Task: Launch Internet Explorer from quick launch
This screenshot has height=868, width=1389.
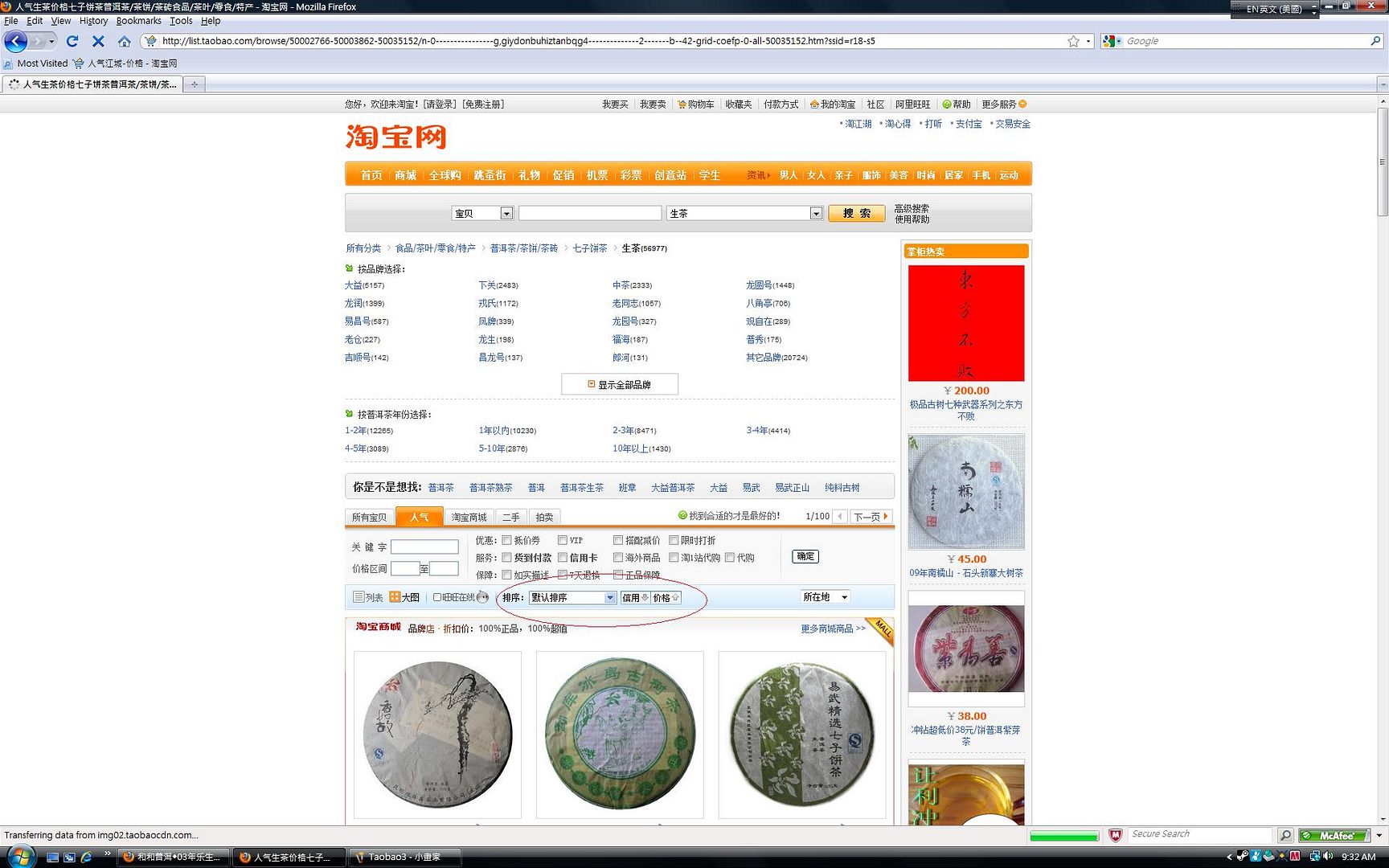Action: [x=86, y=858]
